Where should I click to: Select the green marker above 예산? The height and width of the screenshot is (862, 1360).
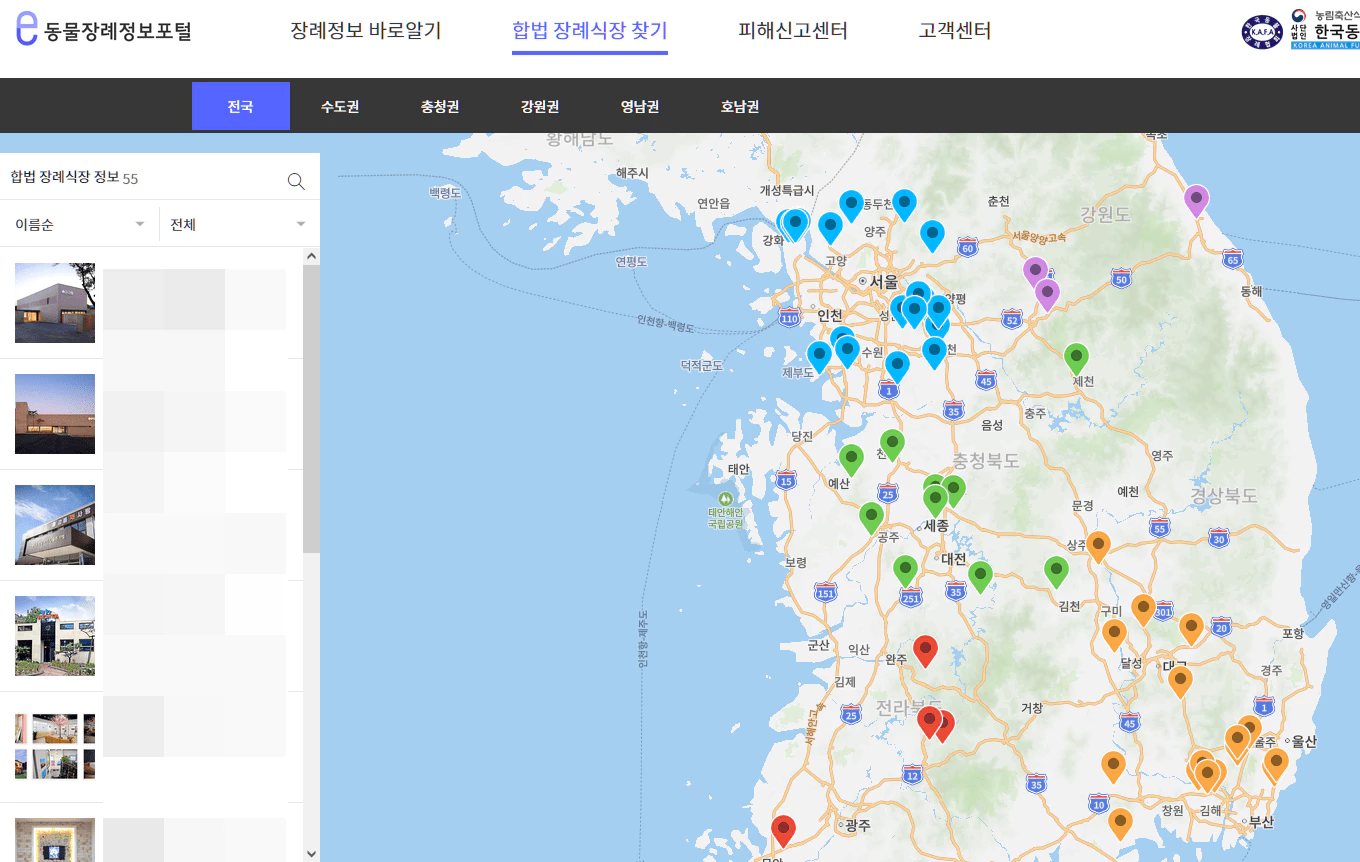coord(851,460)
